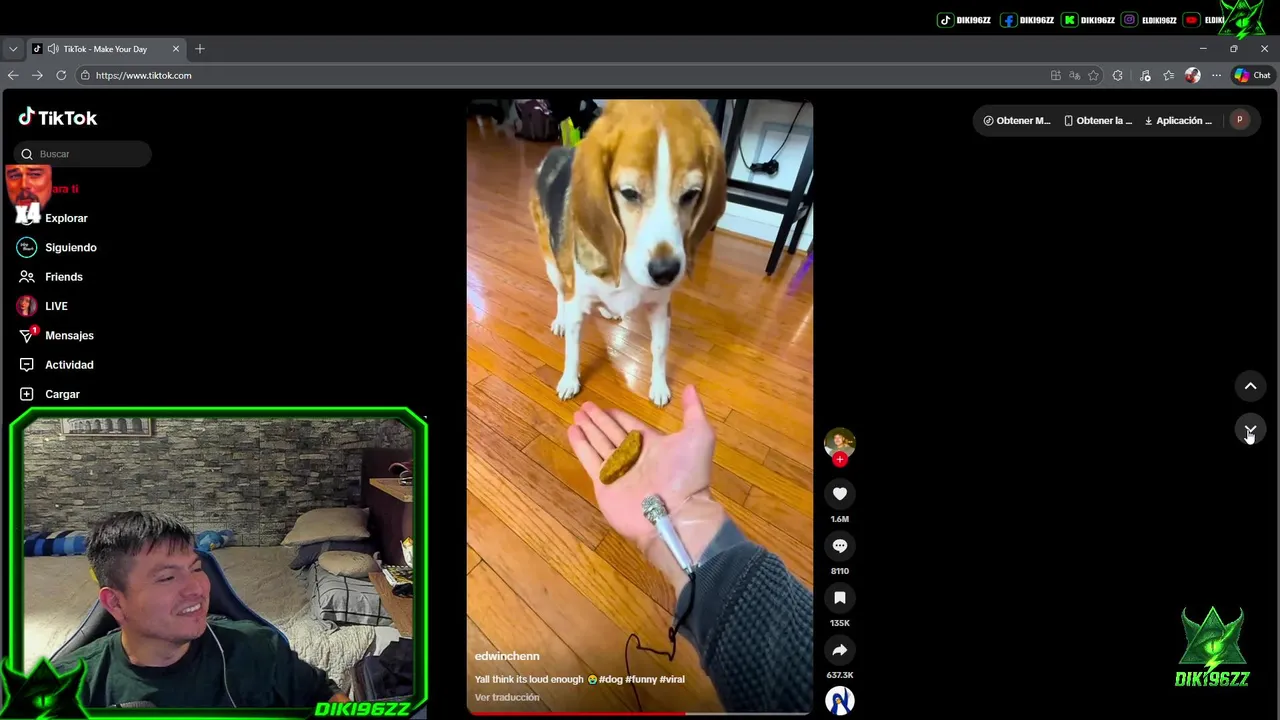Like the beagle video with the heart icon
The image size is (1280, 720).
point(840,494)
